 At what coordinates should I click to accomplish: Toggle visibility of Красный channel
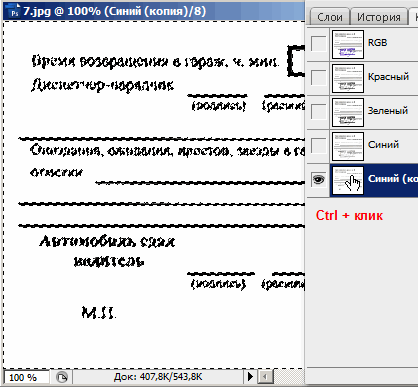click(318, 78)
